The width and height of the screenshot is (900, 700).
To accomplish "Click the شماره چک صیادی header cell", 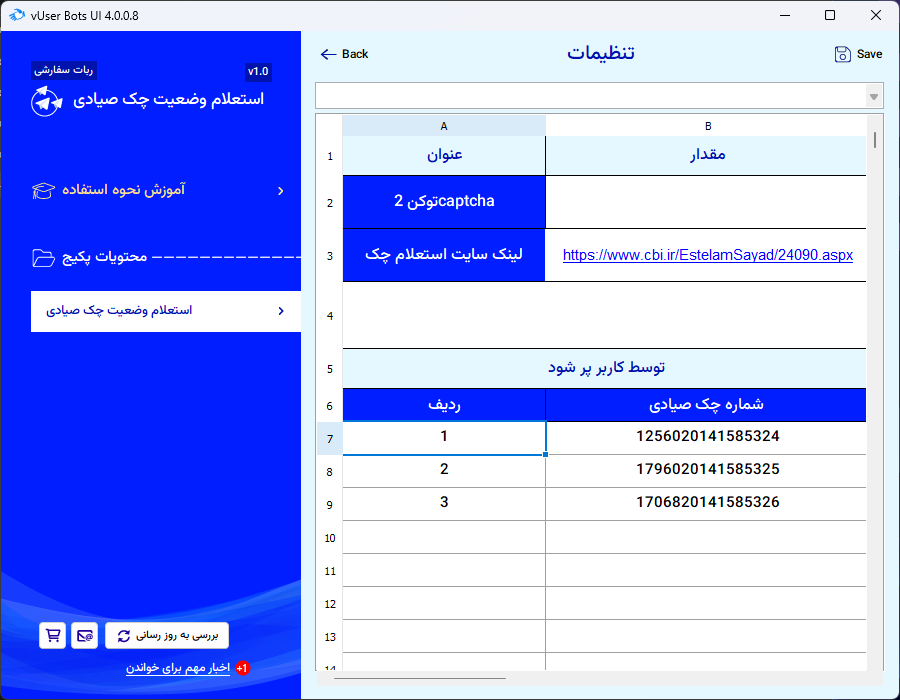I will (705, 405).
